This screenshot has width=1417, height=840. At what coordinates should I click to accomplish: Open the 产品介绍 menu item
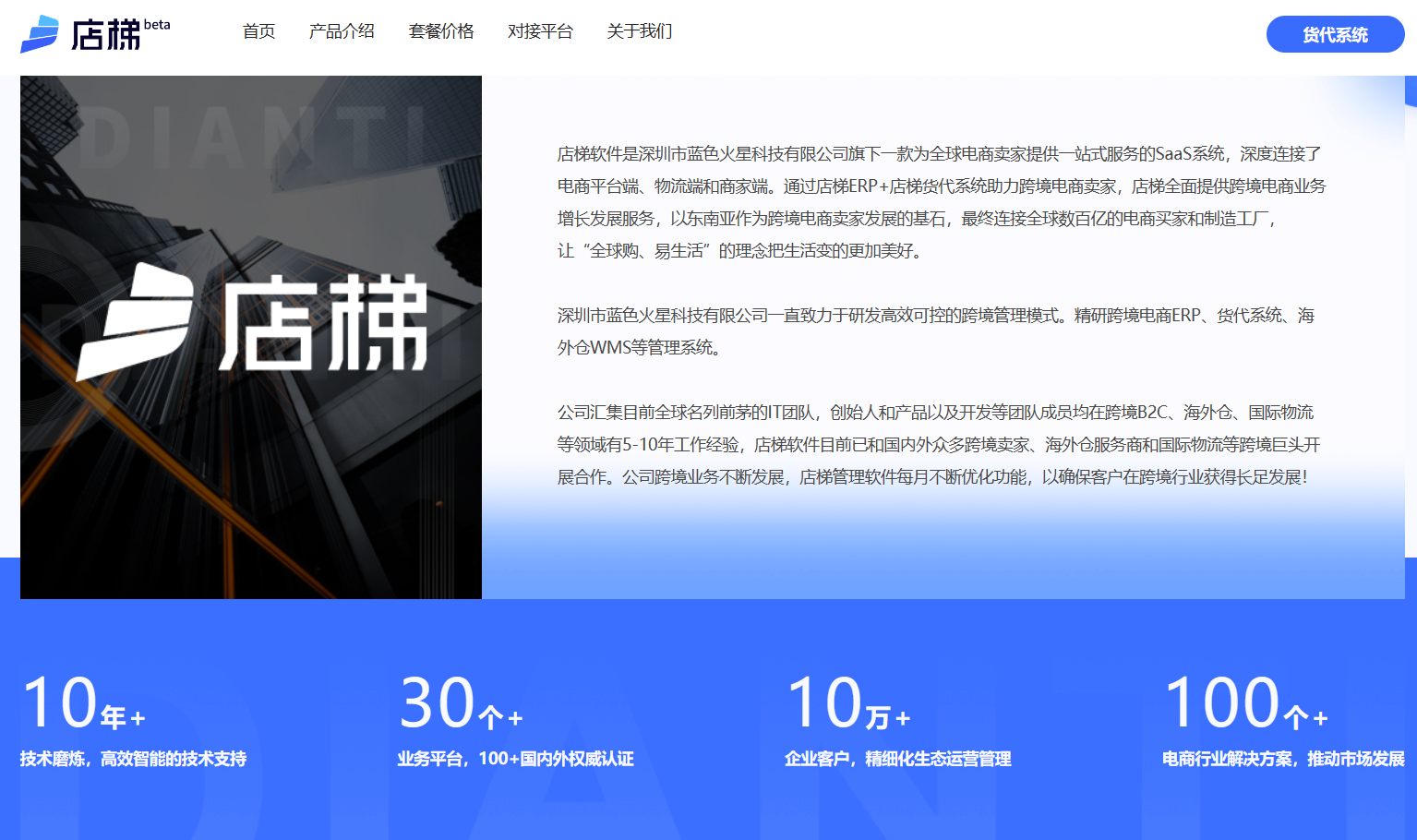(342, 31)
